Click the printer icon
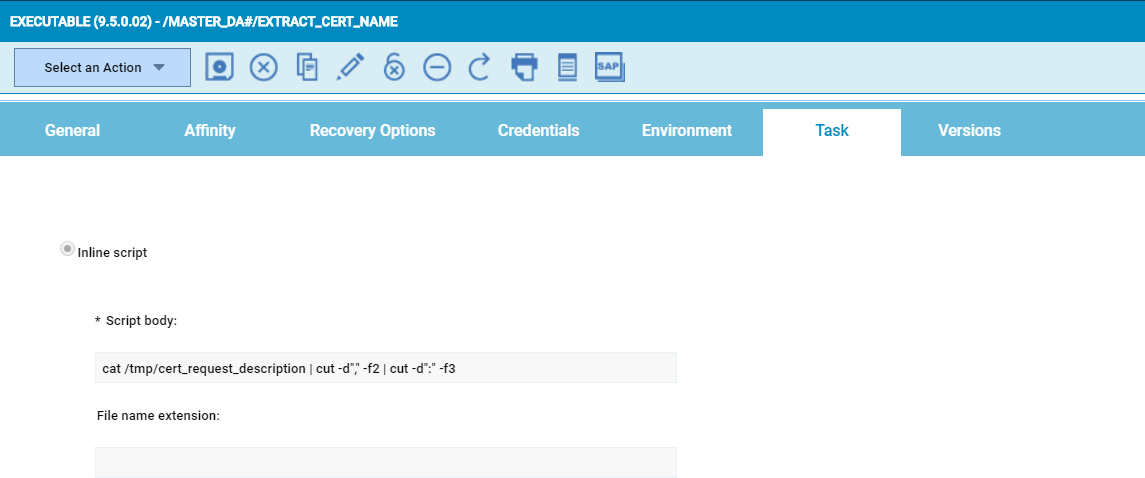1145x478 pixels. pos(524,67)
